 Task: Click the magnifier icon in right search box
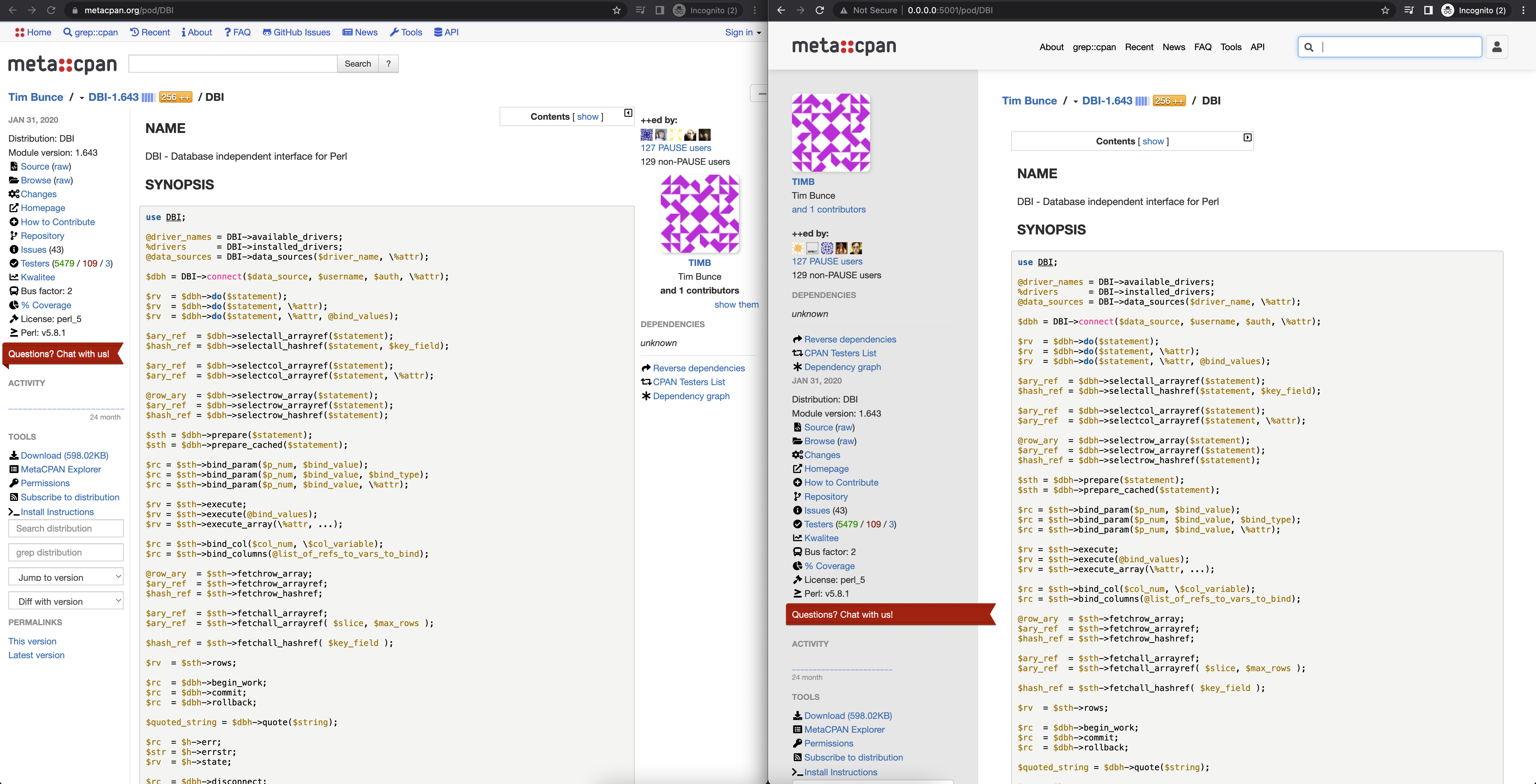click(1309, 47)
